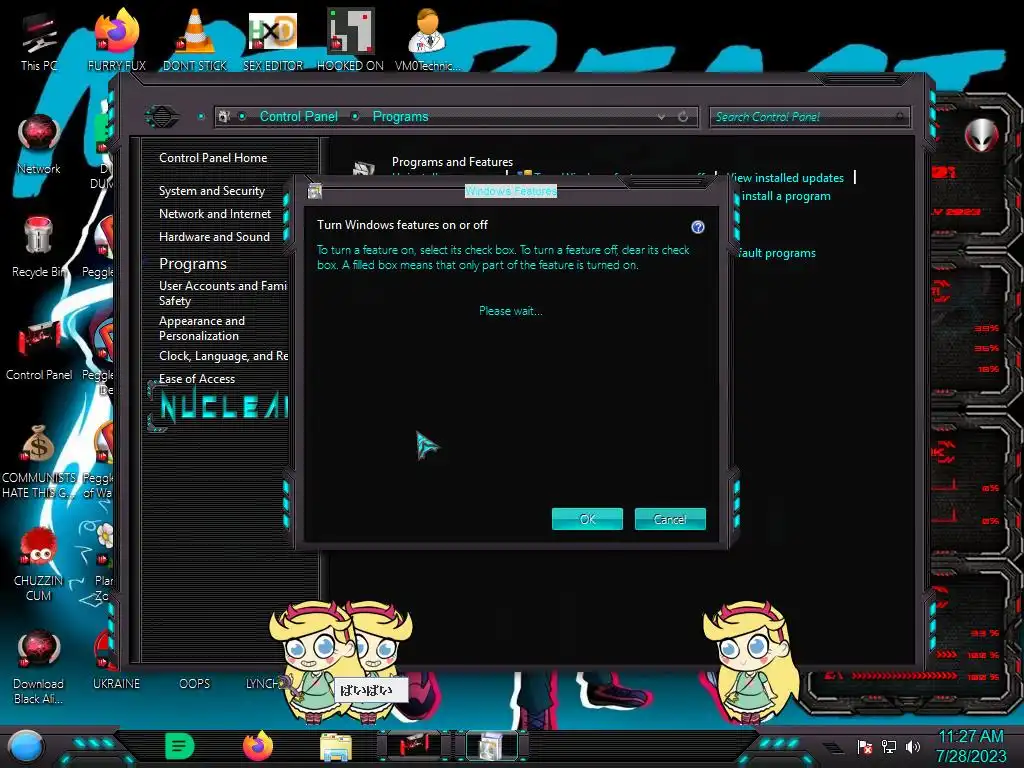
Task: Open Control Panel Home link
Action: coord(213,157)
